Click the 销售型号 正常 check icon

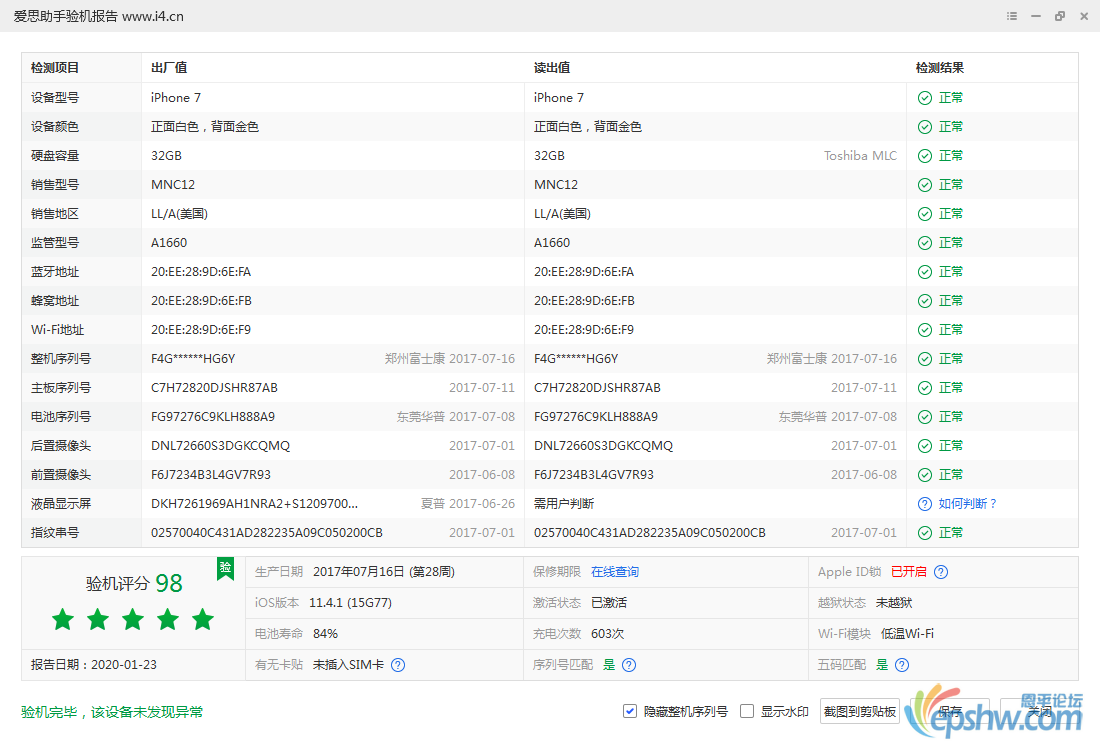(x=925, y=184)
